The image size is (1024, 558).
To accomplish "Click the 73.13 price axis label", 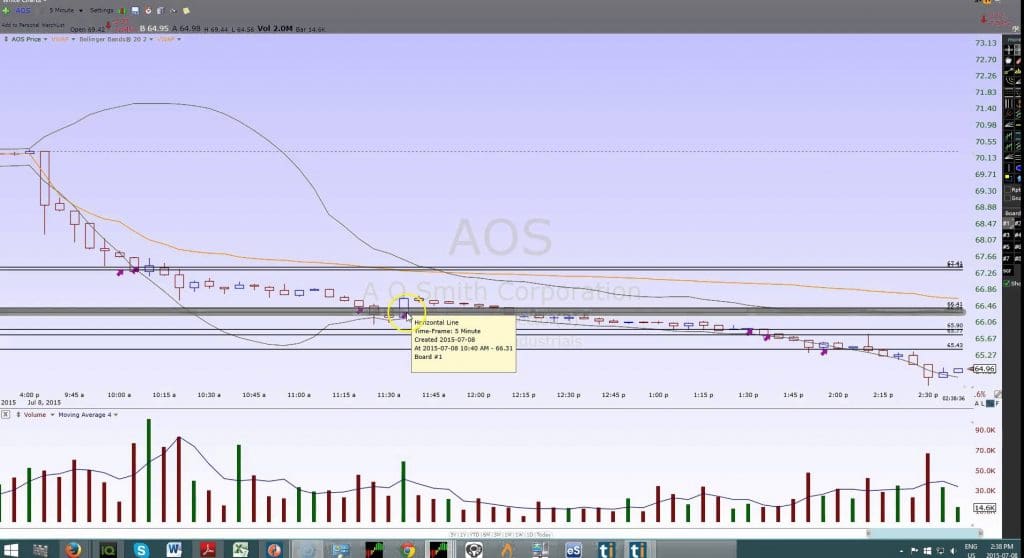I will pyautogui.click(x=985, y=43).
